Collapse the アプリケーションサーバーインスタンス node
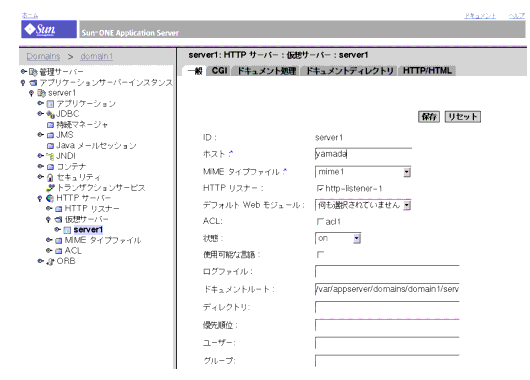The height and width of the screenshot is (380, 530). click(x=23, y=82)
